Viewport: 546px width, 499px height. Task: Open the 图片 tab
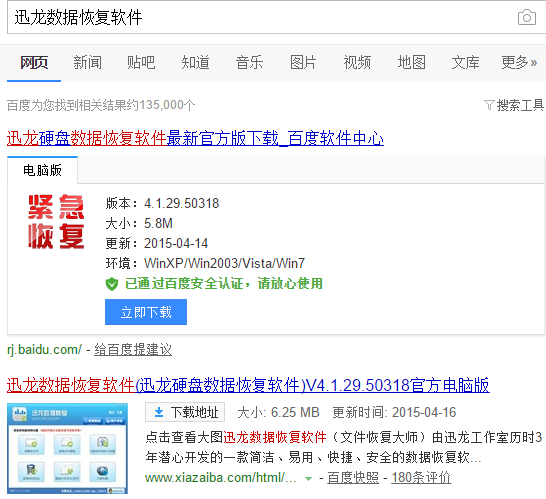click(x=303, y=63)
